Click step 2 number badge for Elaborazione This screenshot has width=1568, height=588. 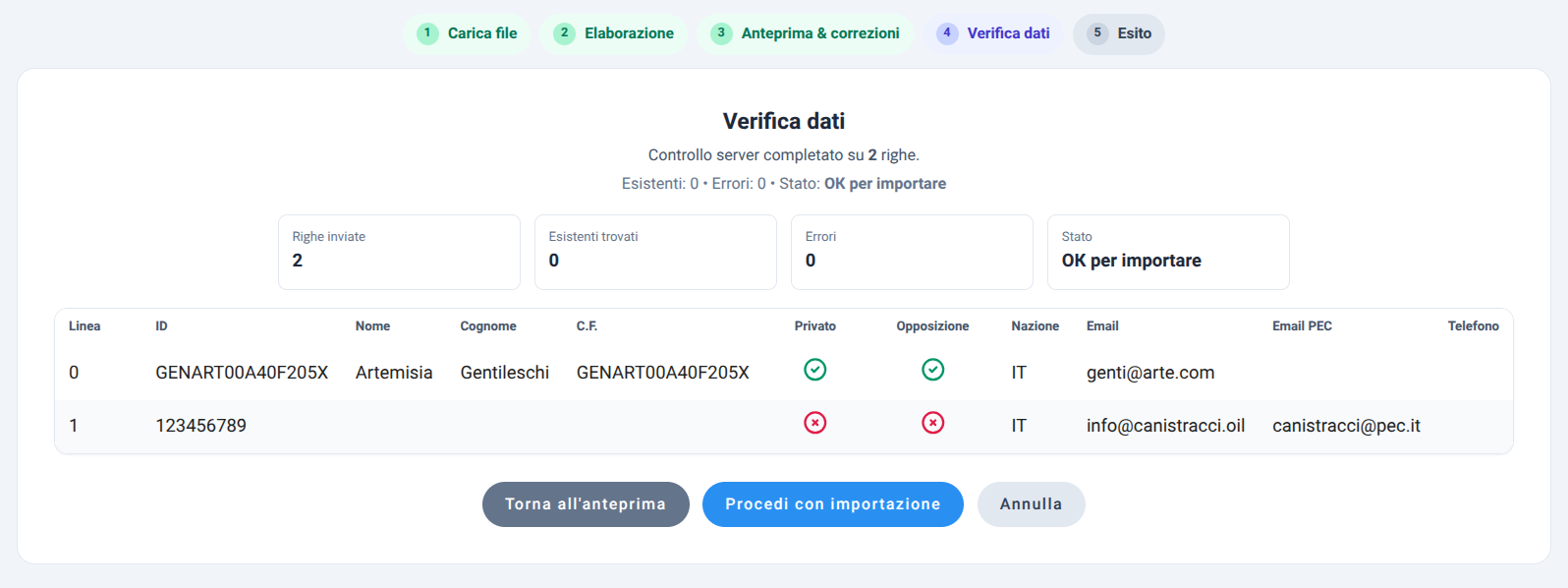coord(564,33)
